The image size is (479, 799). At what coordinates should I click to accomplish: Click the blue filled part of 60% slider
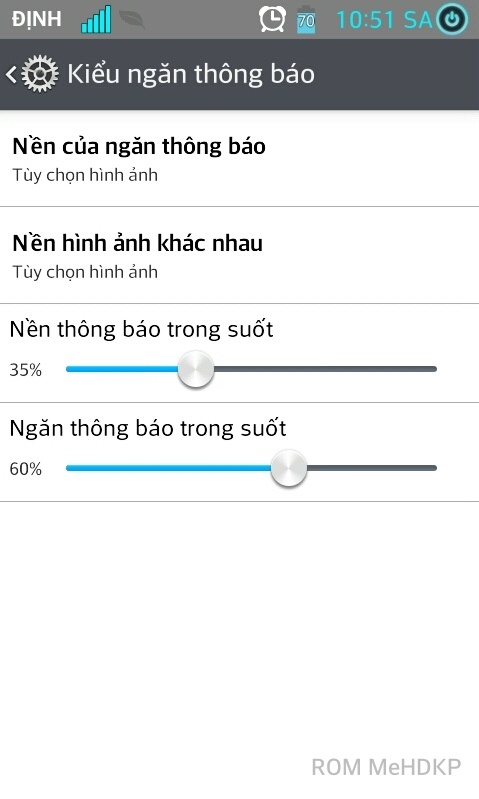(168, 468)
